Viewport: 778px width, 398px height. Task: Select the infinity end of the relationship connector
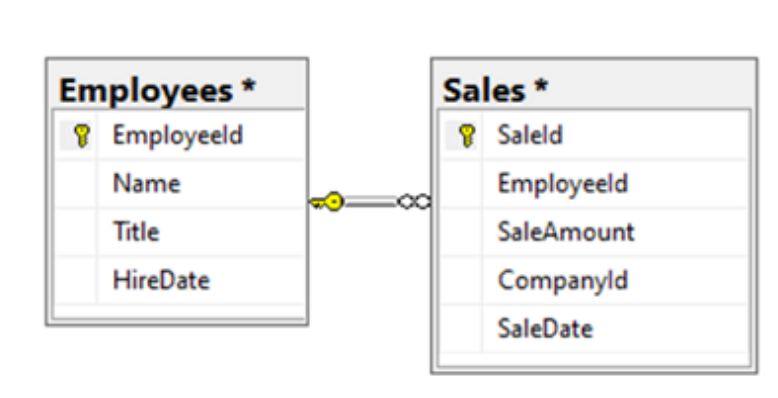(x=415, y=201)
